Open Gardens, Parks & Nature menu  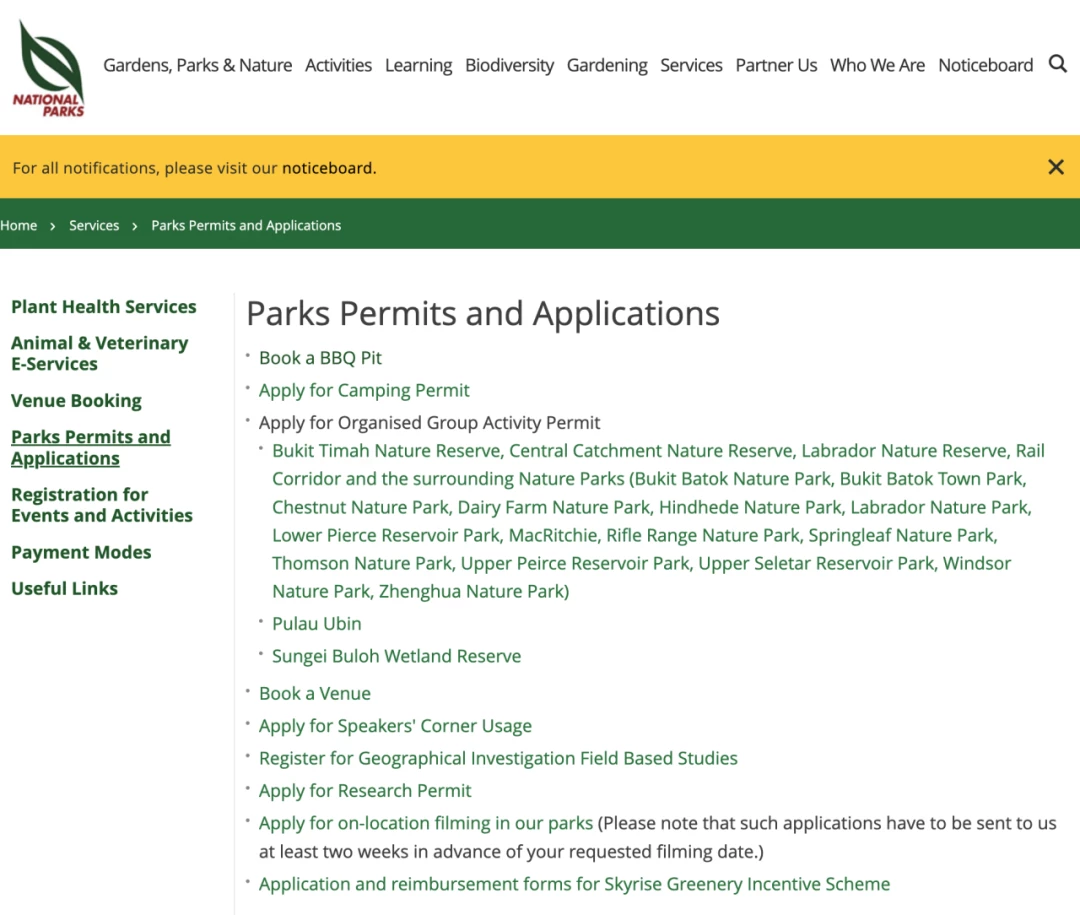click(x=198, y=65)
